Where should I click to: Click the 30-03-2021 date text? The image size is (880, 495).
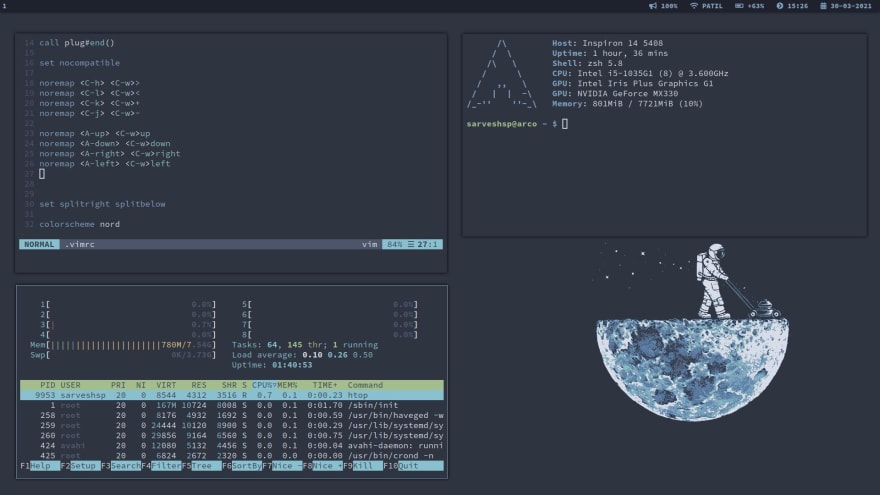pos(851,6)
